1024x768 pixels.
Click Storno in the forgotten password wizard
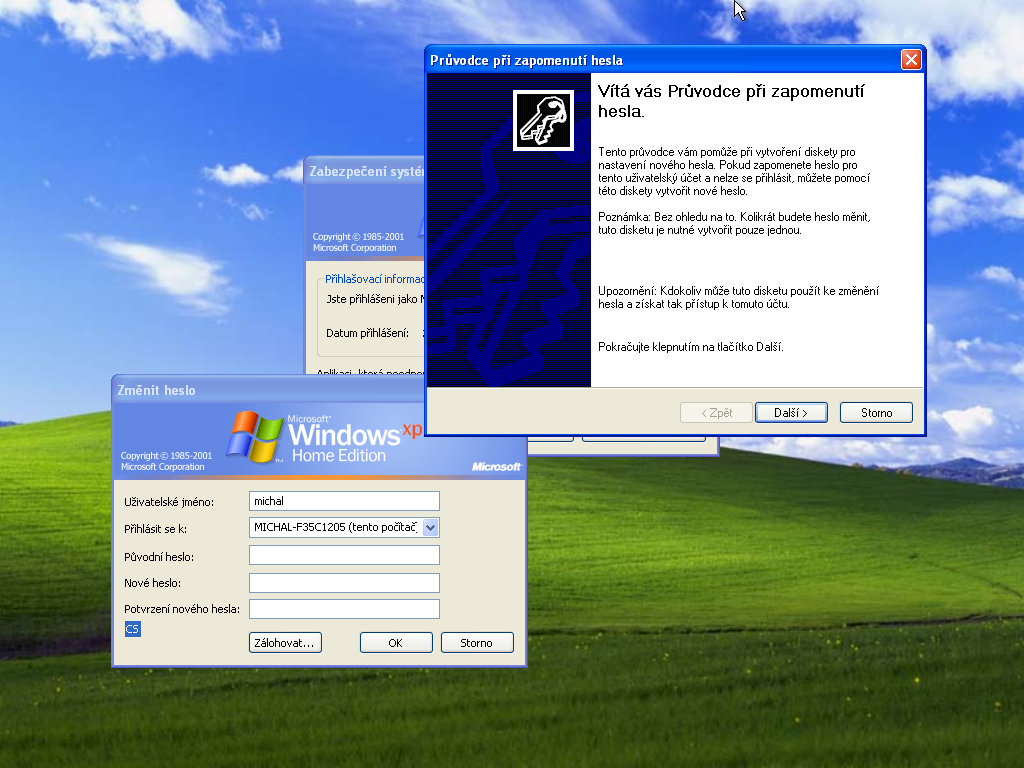(x=876, y=413)
